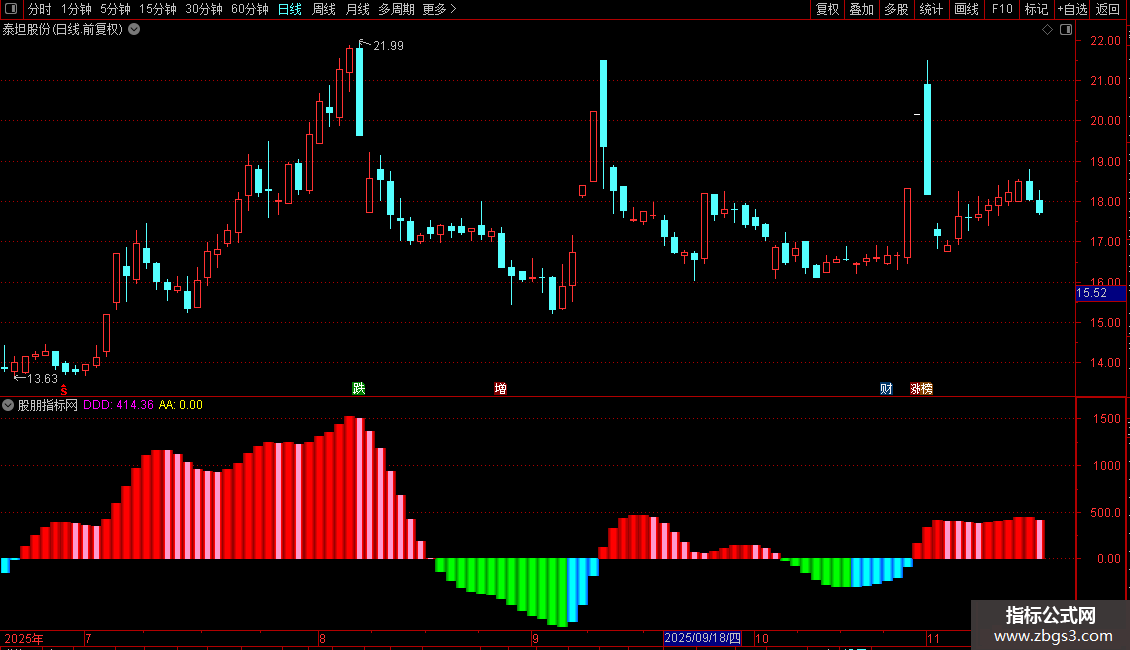The height and width of the screenshot is (650, 1130).
Task: Click the AA: 0.00 indicator value
Action: click(181, 405)
